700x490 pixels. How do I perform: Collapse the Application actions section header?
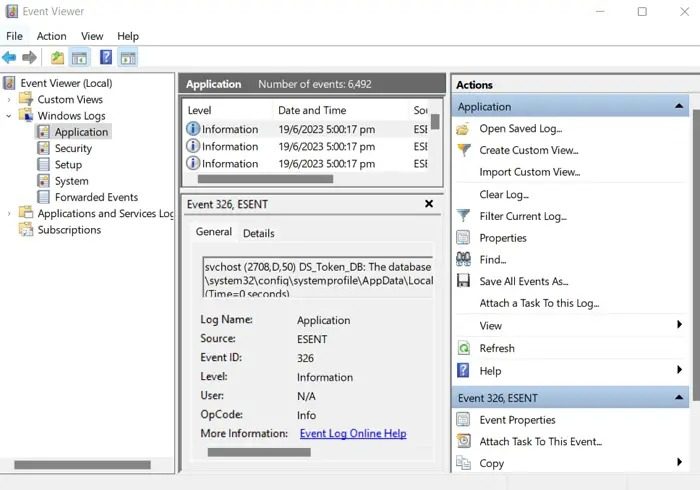(680, 107)
